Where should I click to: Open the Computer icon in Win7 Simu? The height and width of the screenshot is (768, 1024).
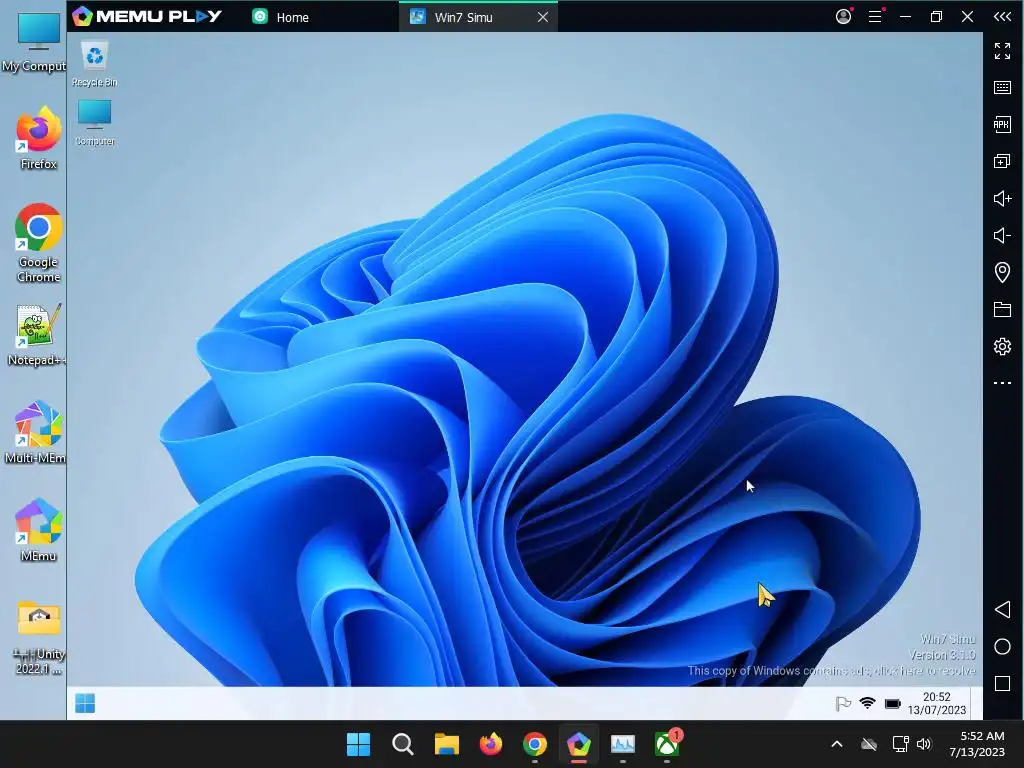(x=95, y=122)
